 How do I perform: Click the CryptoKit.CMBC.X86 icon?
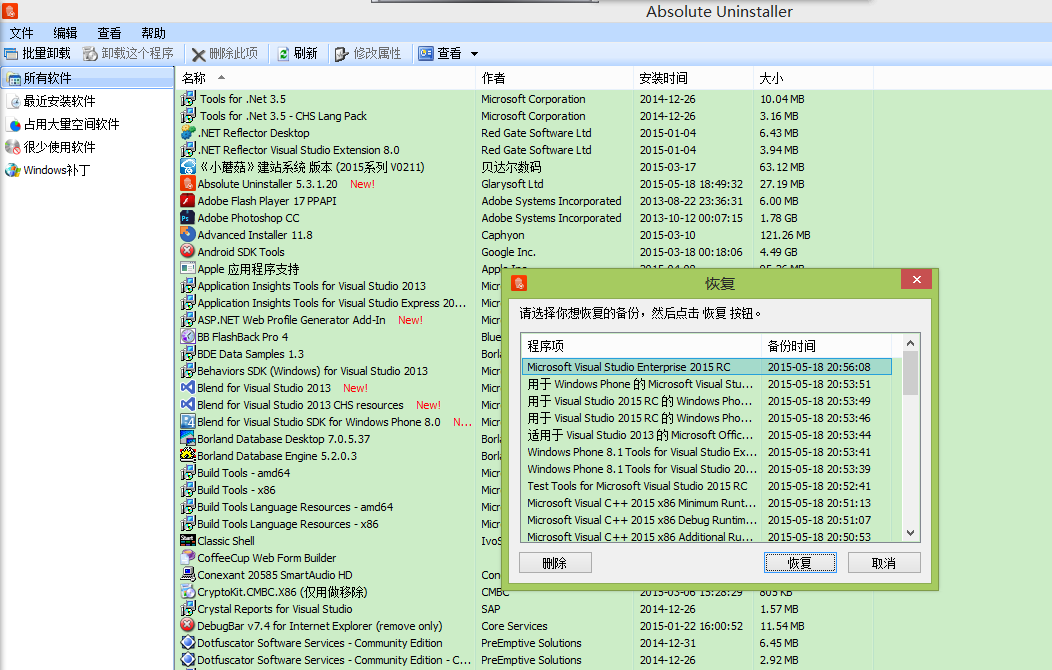point(188,592)
